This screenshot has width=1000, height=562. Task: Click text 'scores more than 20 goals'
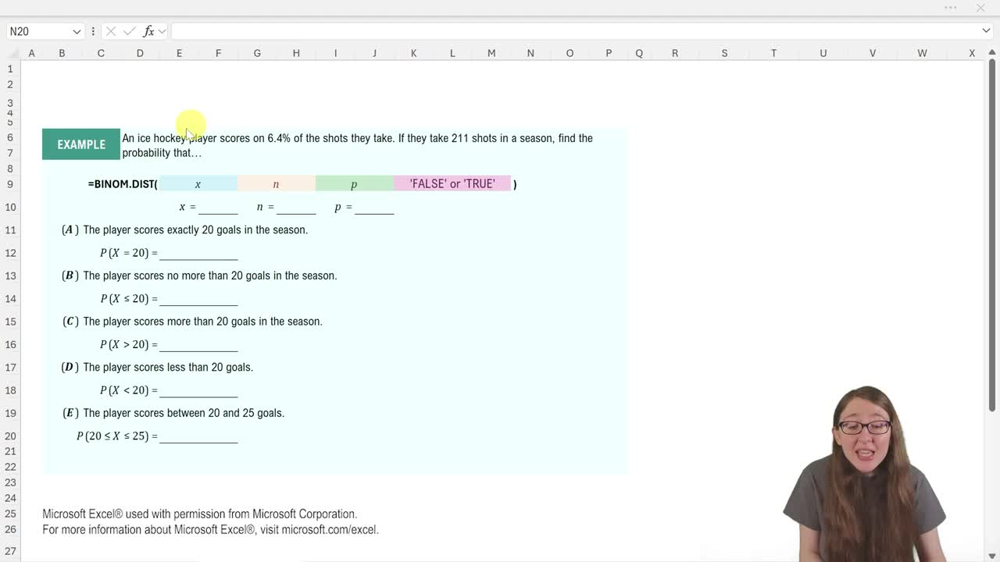[196, 322]
